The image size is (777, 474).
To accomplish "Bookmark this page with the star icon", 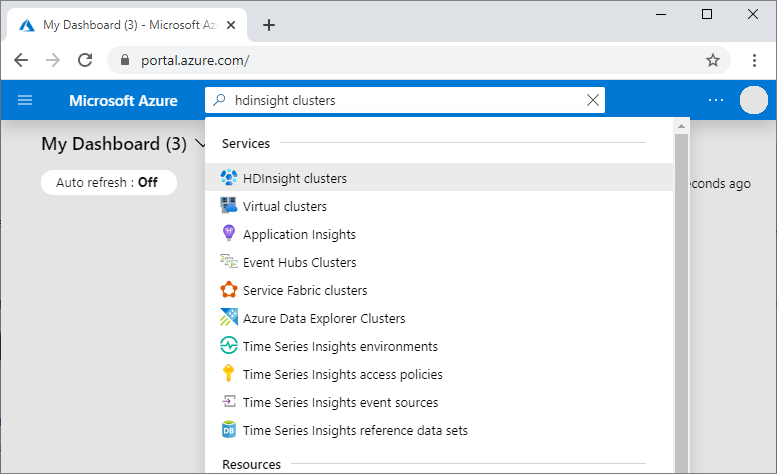I will click(x=713, y=60).
